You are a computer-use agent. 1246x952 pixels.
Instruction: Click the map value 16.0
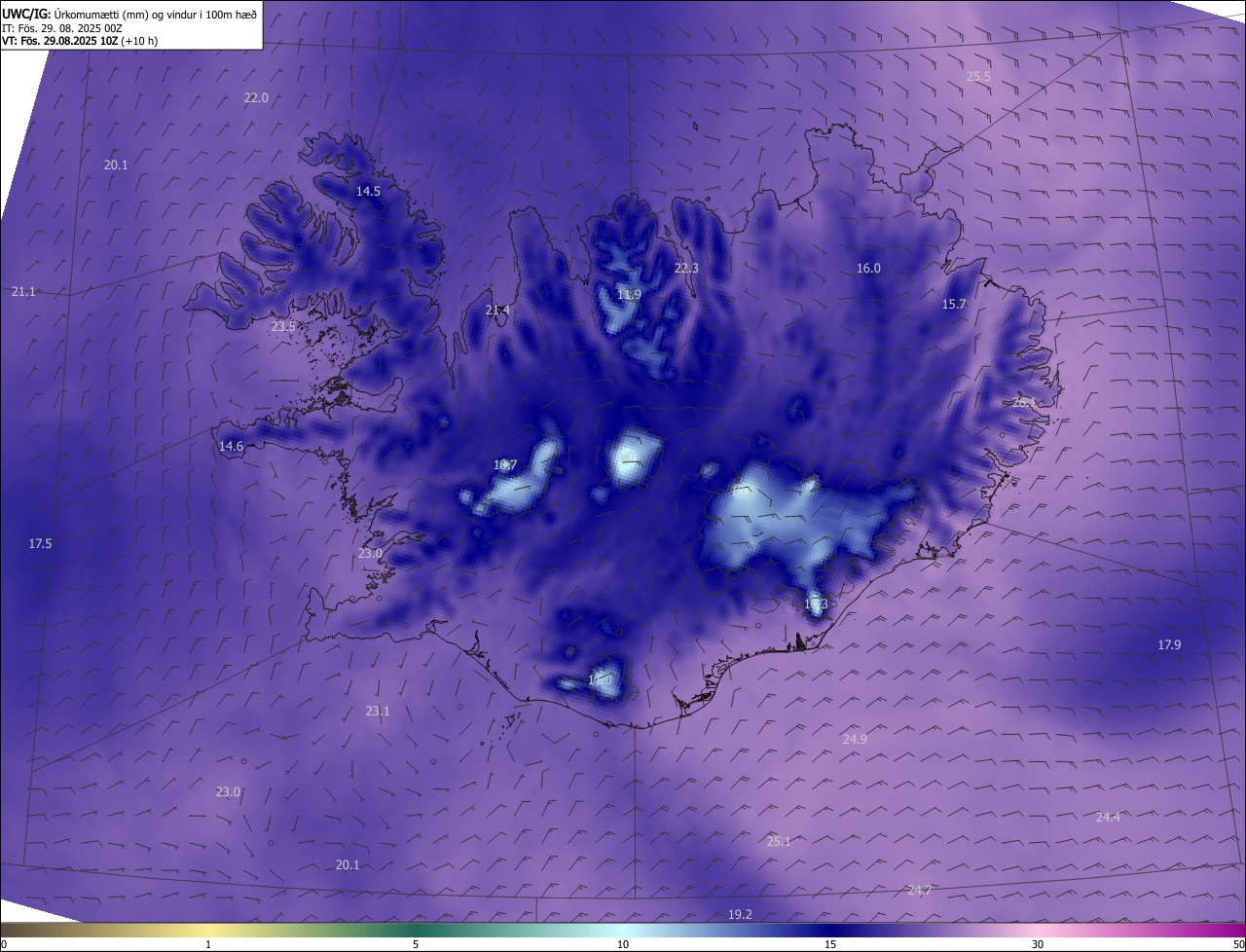point(868,269)
